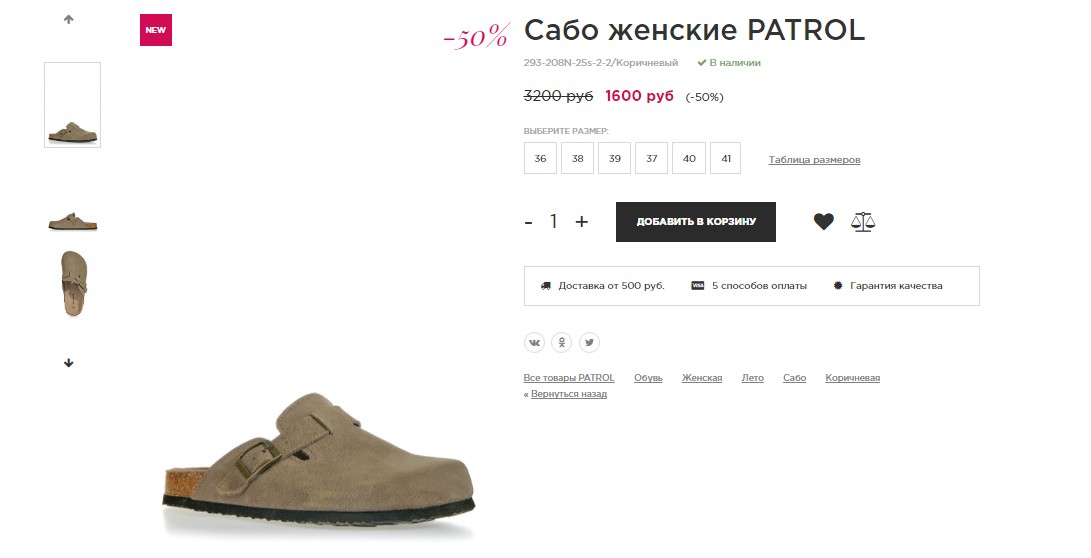Open the Таблица размеров link

[x=814, y=160]
